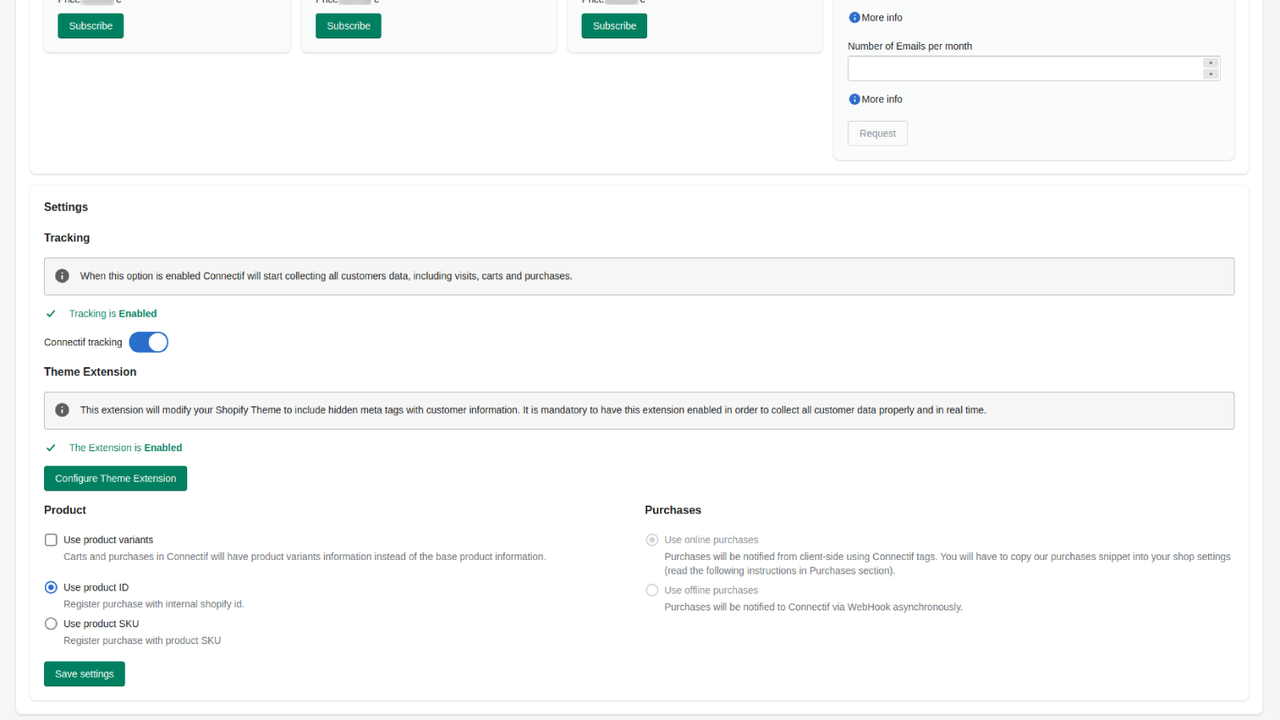Click info icon above Number of Emails
This screenshot has height=720, width=1280.
[854, 18]
